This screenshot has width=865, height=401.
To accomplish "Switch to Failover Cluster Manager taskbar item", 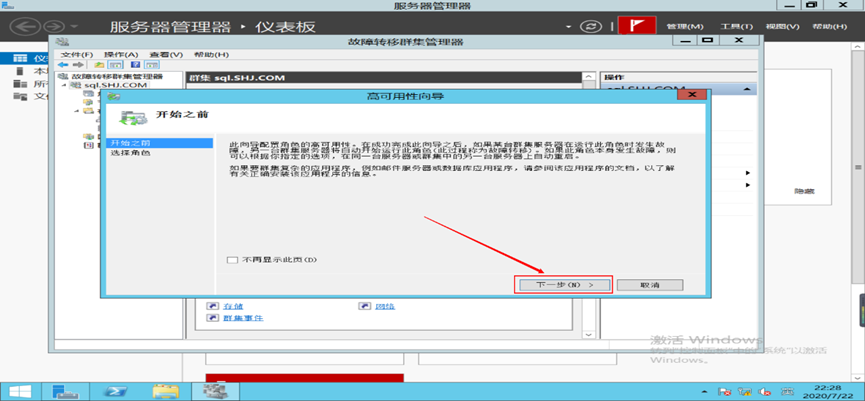I will tap(213, 392).
